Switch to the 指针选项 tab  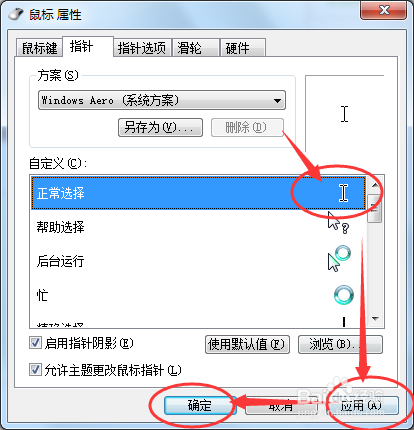(x=142, y=48)
